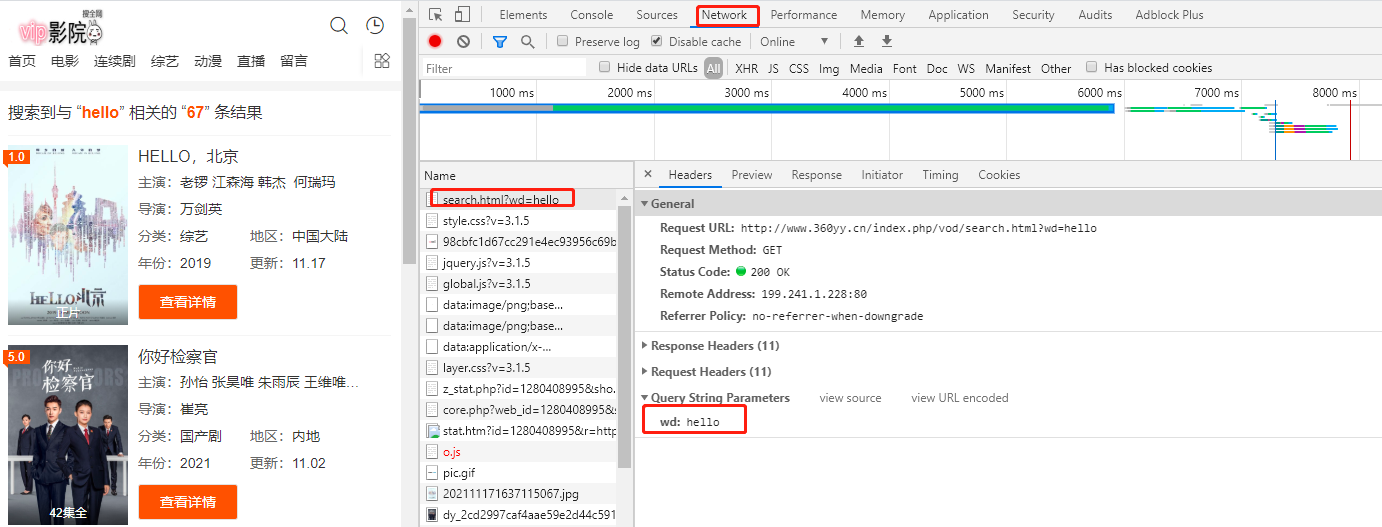
Task: Filter requests by XHR
Action: [746, 68]
